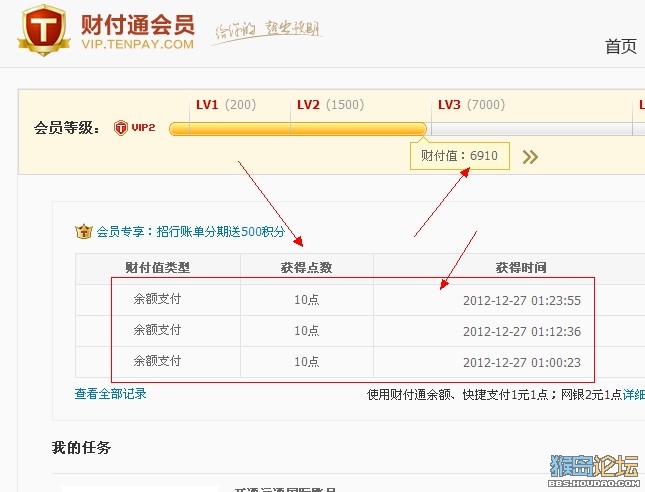Click 10点 in the 01:12:36 row
This screenshot has height=492, width=645.
click(306, 330)
